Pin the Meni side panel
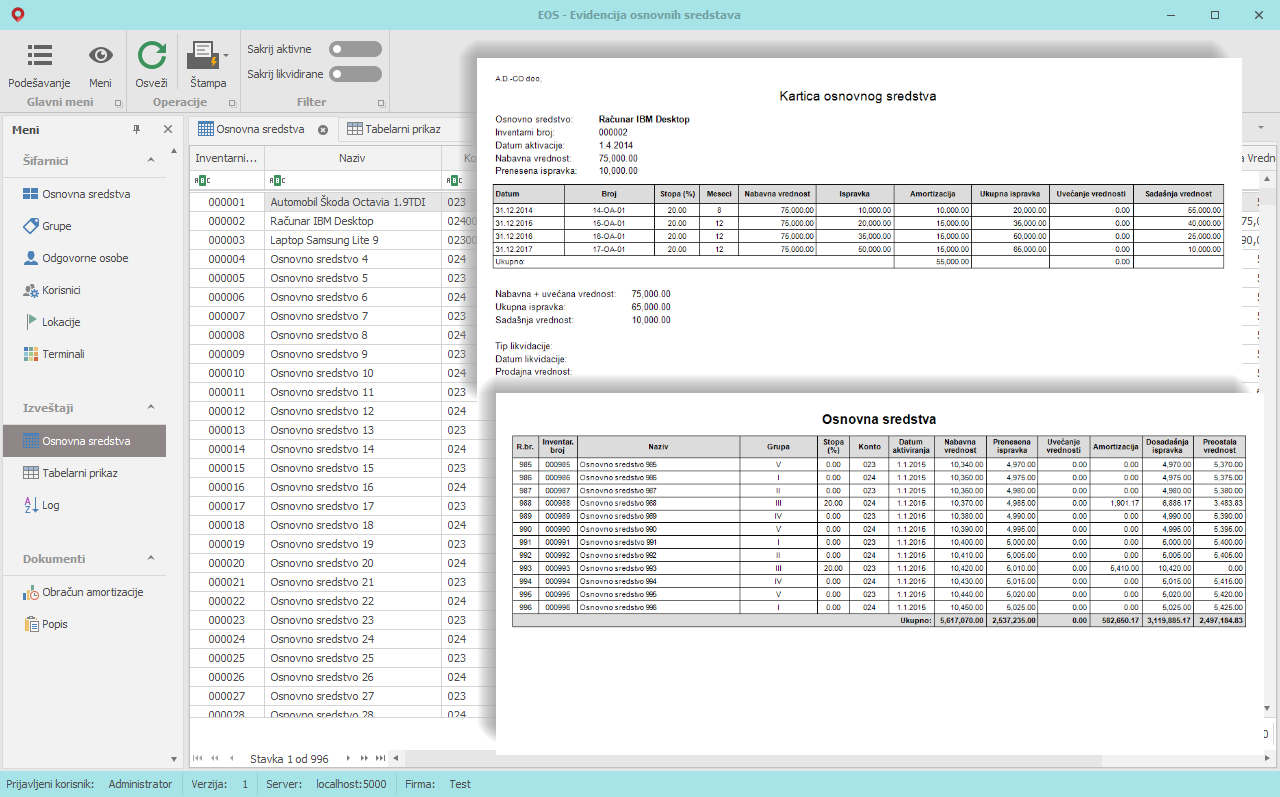 (x=137, y=130)
